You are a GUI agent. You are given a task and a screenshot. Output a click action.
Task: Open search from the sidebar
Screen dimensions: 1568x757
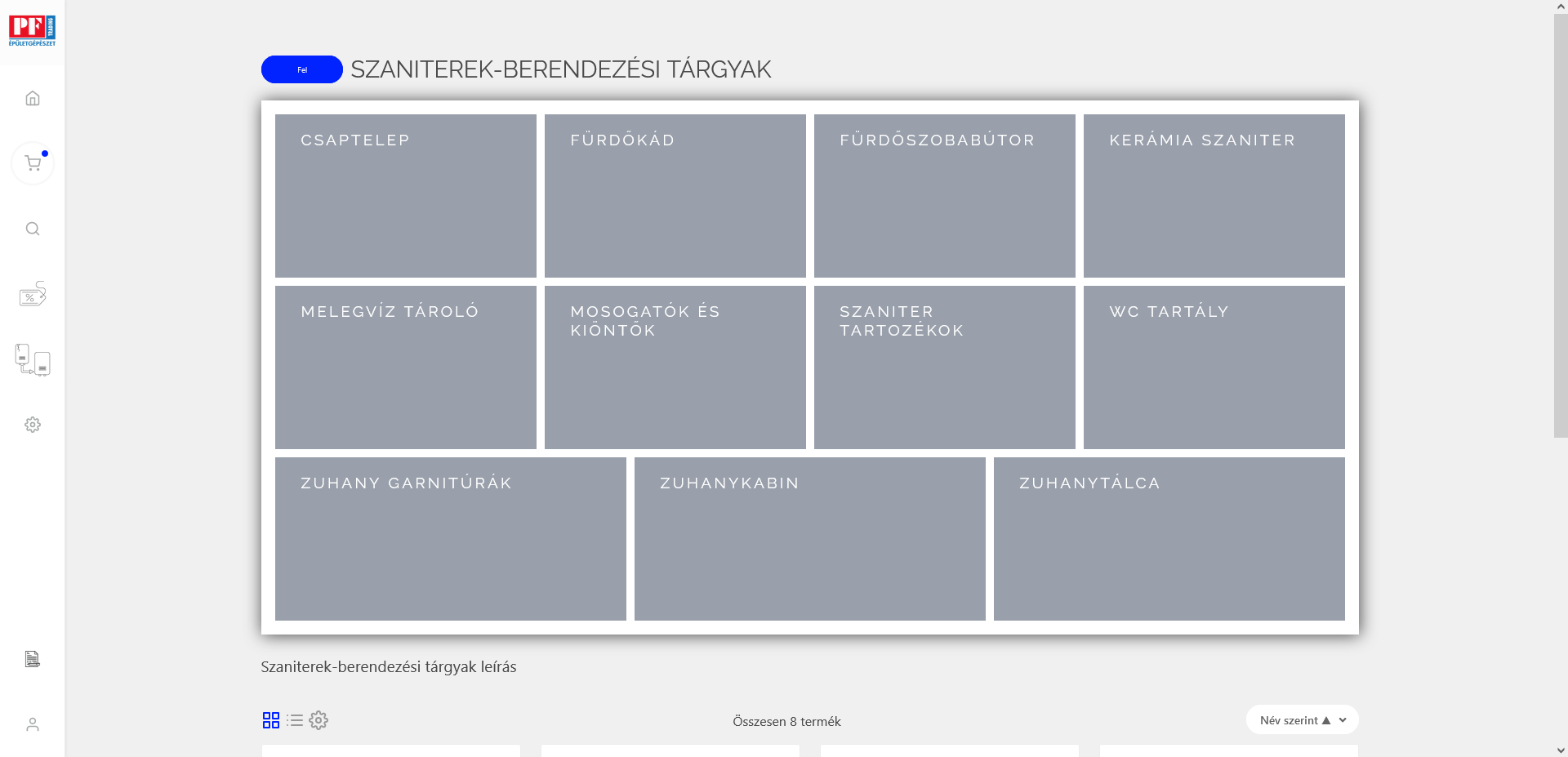[33, 229]
